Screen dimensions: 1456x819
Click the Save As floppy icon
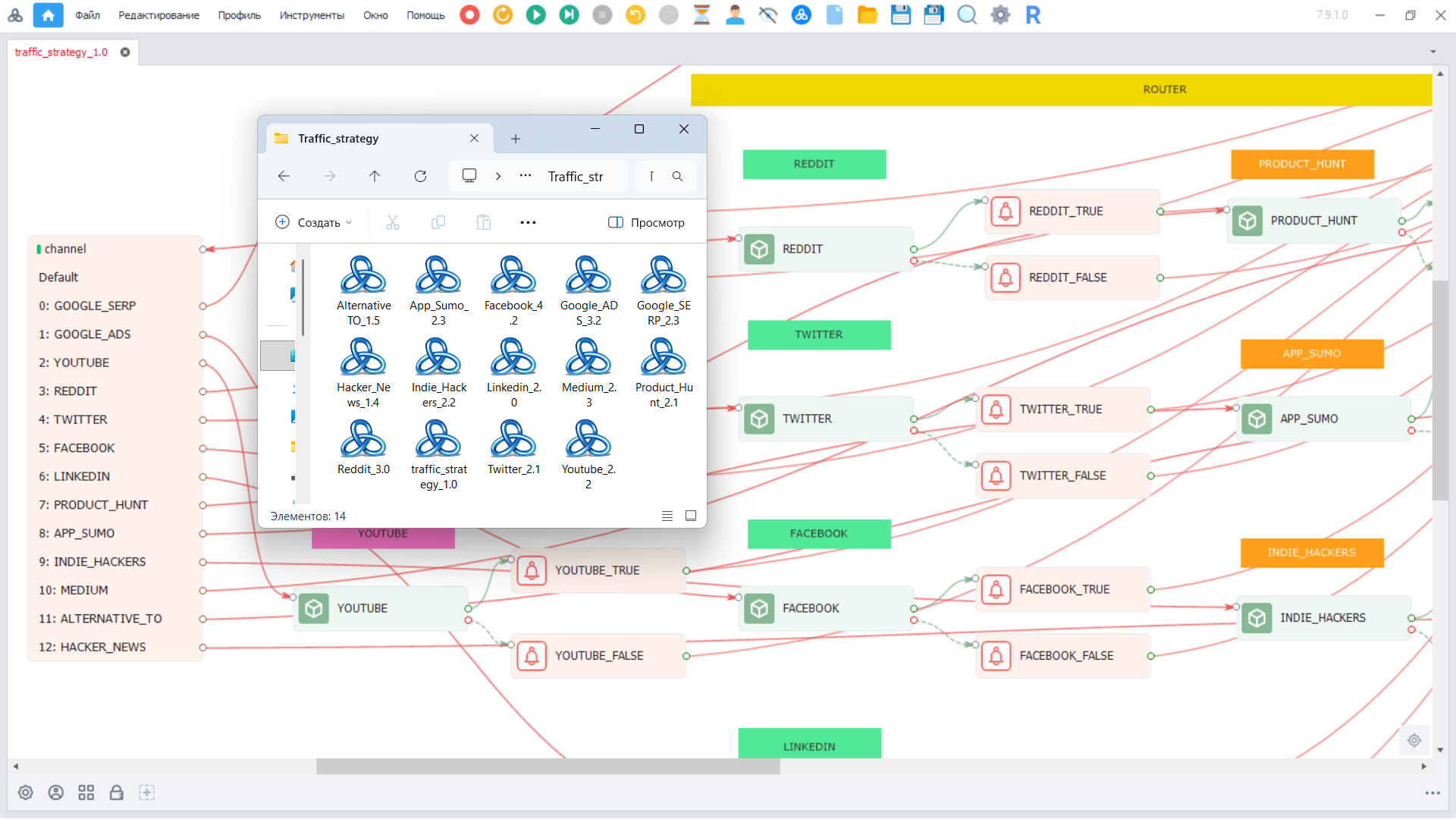coord(934,15)
